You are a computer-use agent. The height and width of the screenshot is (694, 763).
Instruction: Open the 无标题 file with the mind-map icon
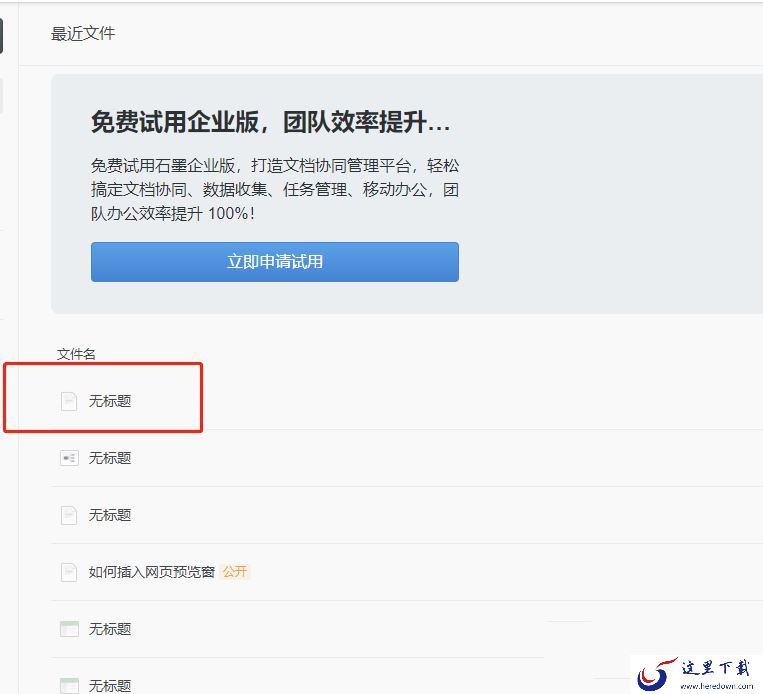(x=110, y=458)
